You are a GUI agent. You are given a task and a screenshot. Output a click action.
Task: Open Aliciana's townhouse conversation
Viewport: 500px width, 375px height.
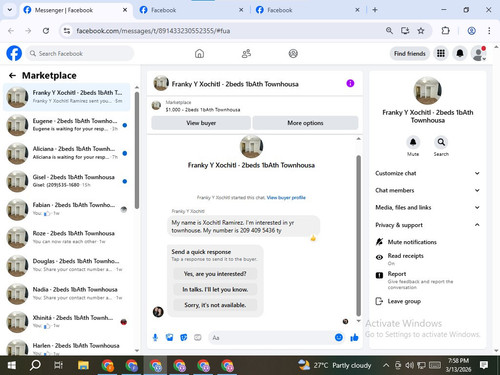click(x=66, y=153)
